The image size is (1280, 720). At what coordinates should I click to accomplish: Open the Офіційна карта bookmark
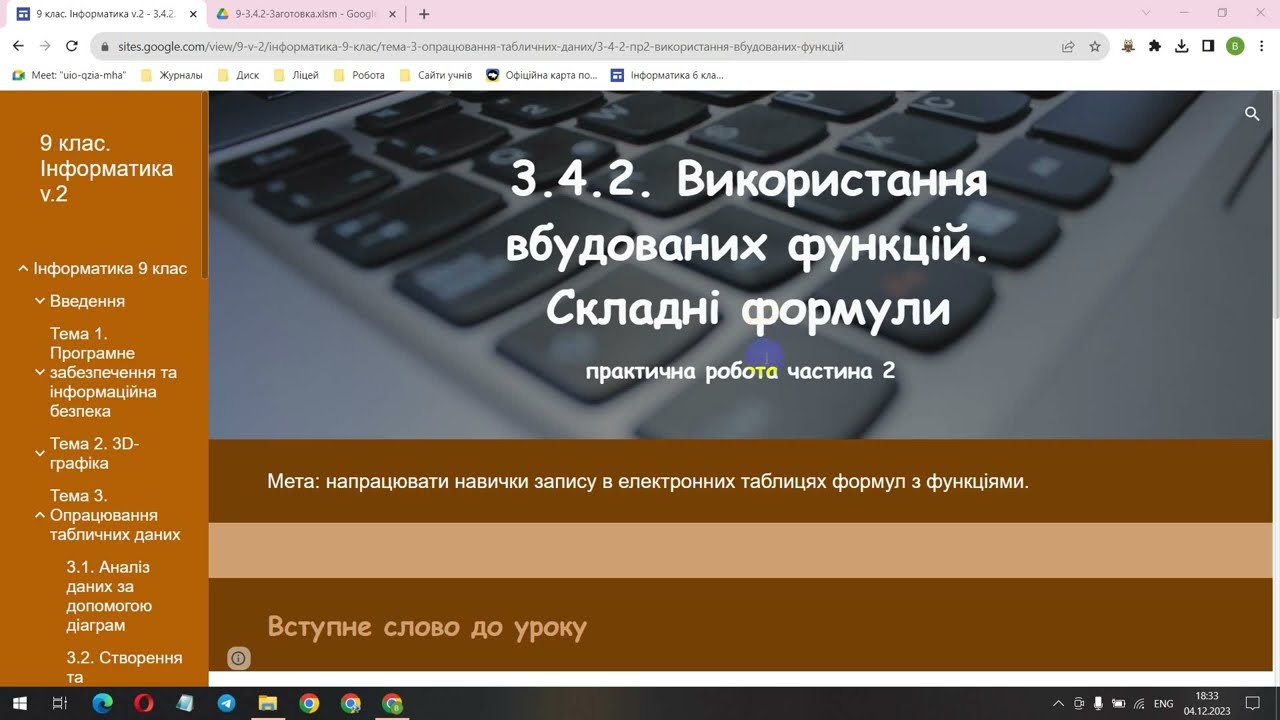pyautogui.click(x=542, y=75)
